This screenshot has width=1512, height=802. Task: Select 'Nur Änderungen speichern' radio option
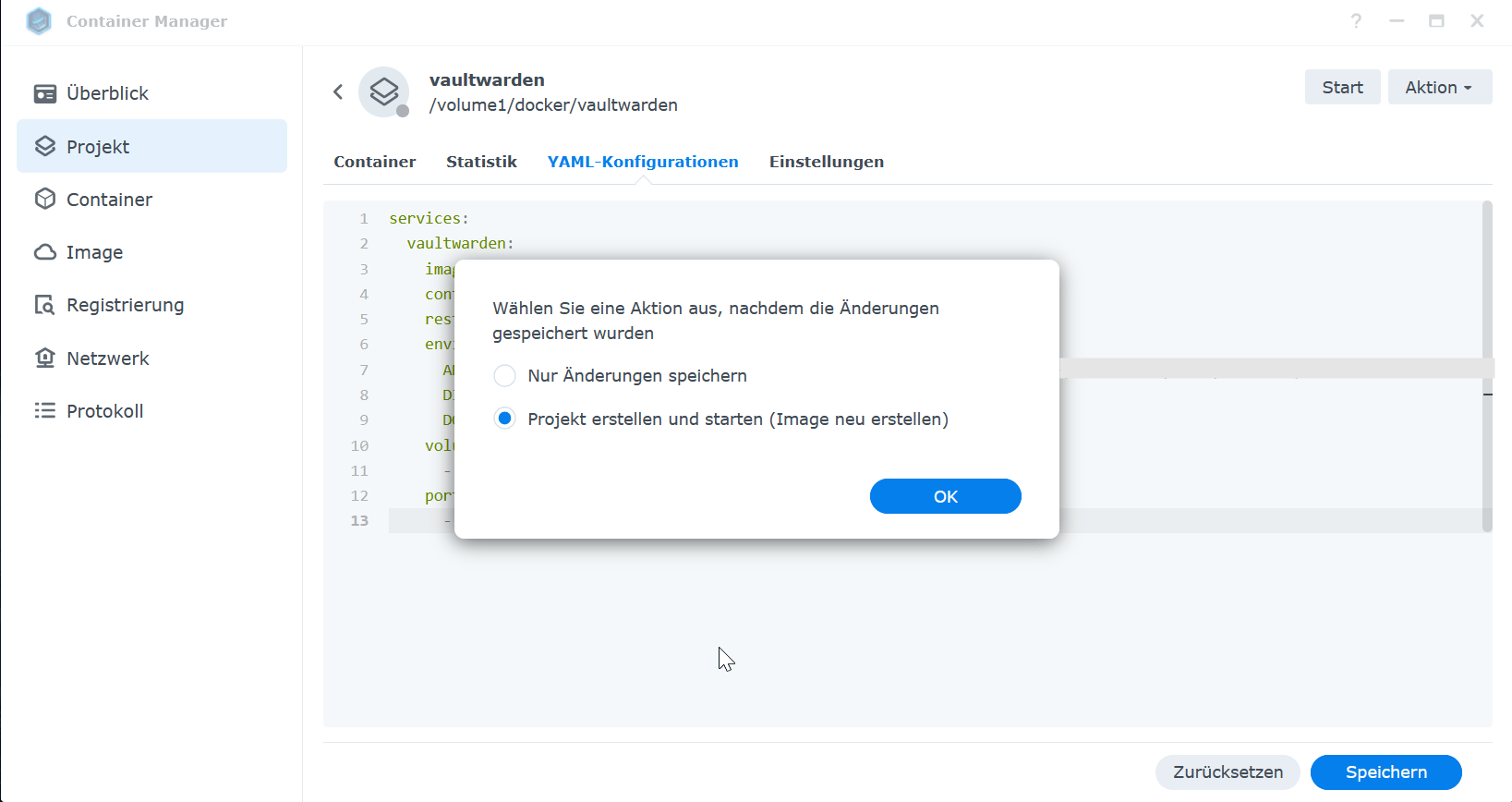(504, 375)
